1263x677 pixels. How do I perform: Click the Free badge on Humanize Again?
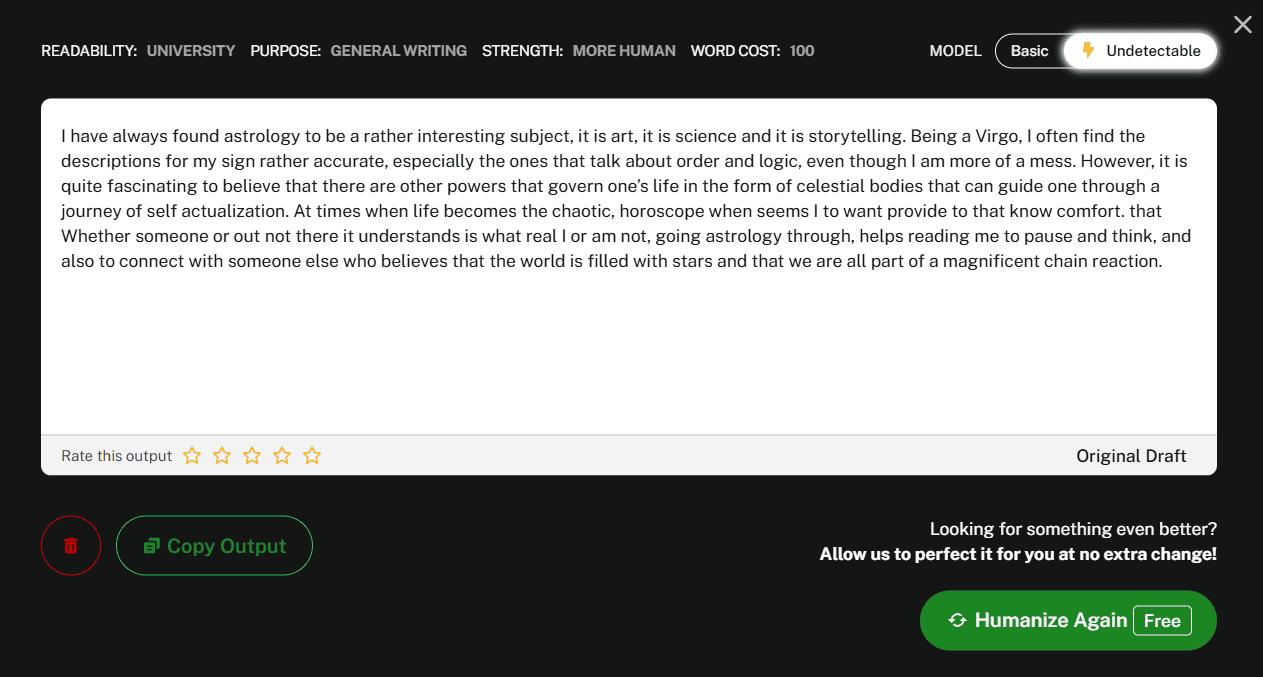point(1162,621)
